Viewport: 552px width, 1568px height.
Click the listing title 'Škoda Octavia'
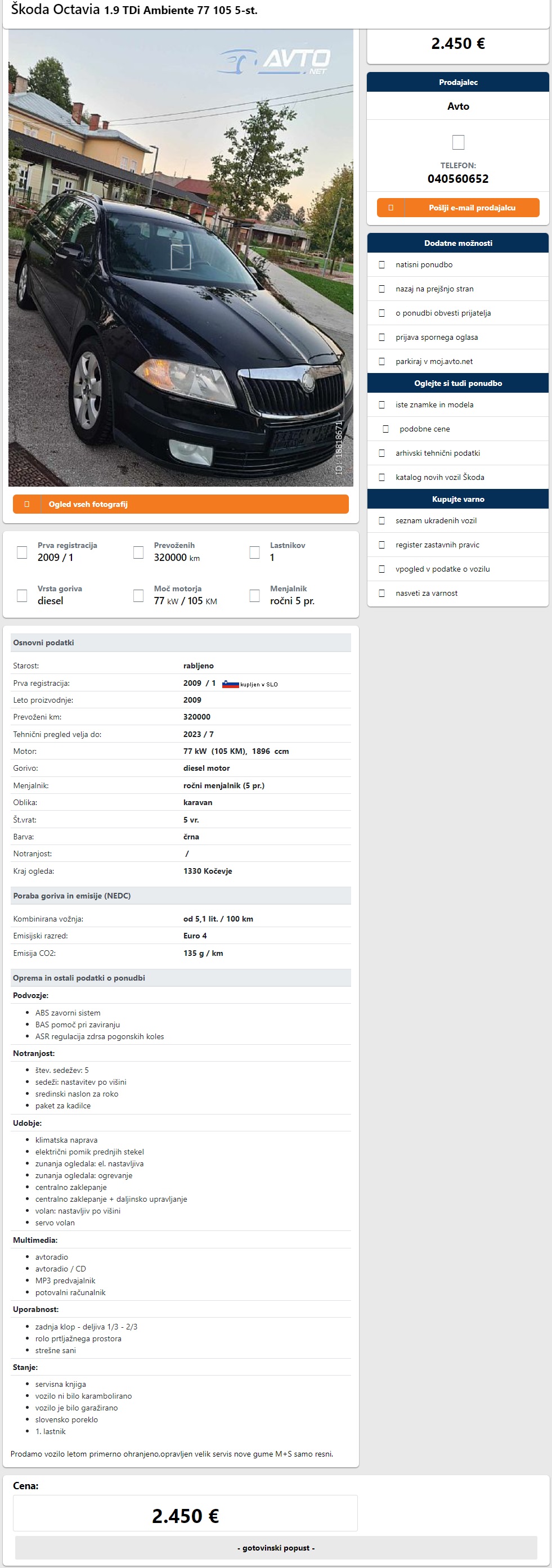pos(55,10)
